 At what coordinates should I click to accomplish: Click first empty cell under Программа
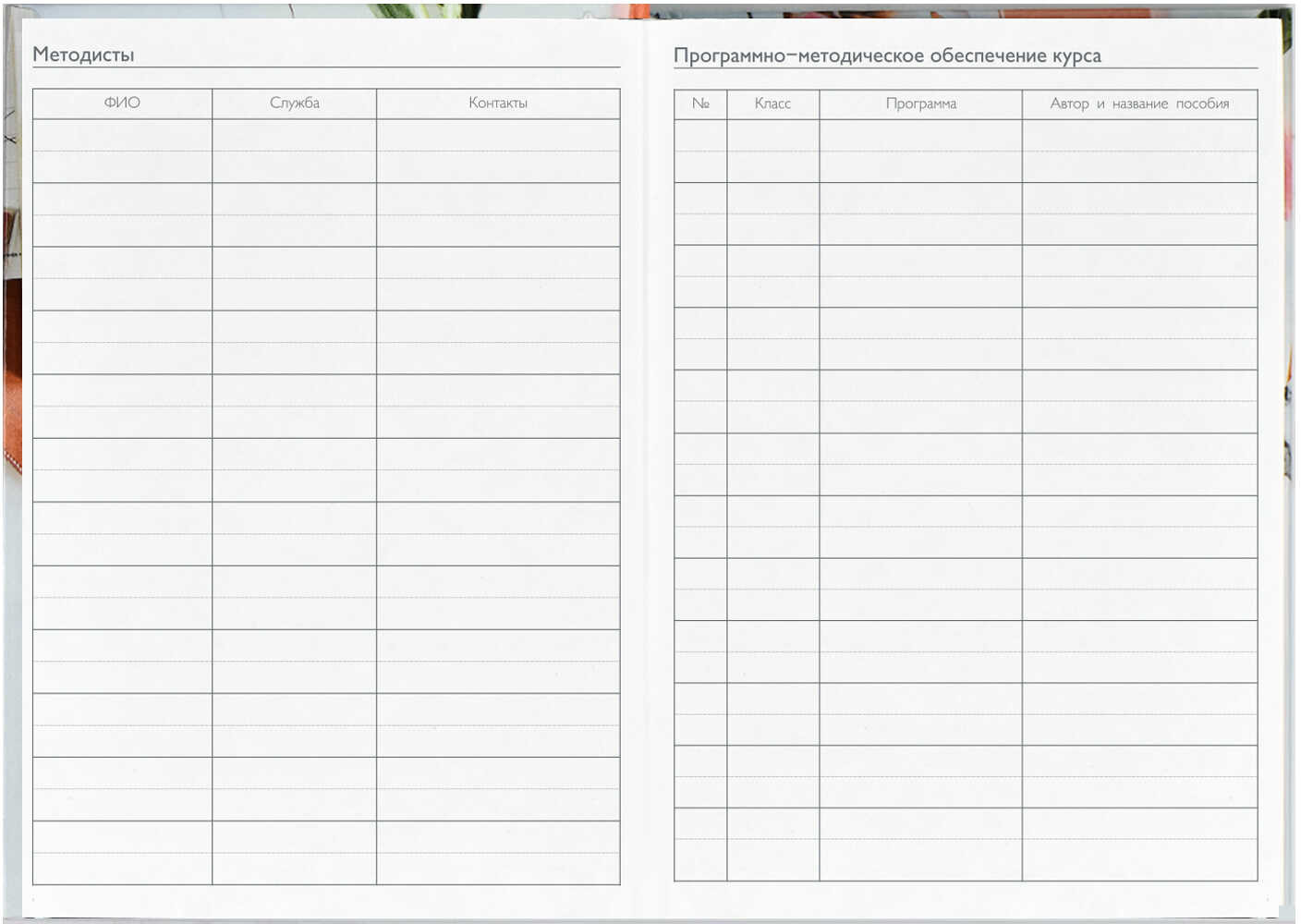point(920,151)
